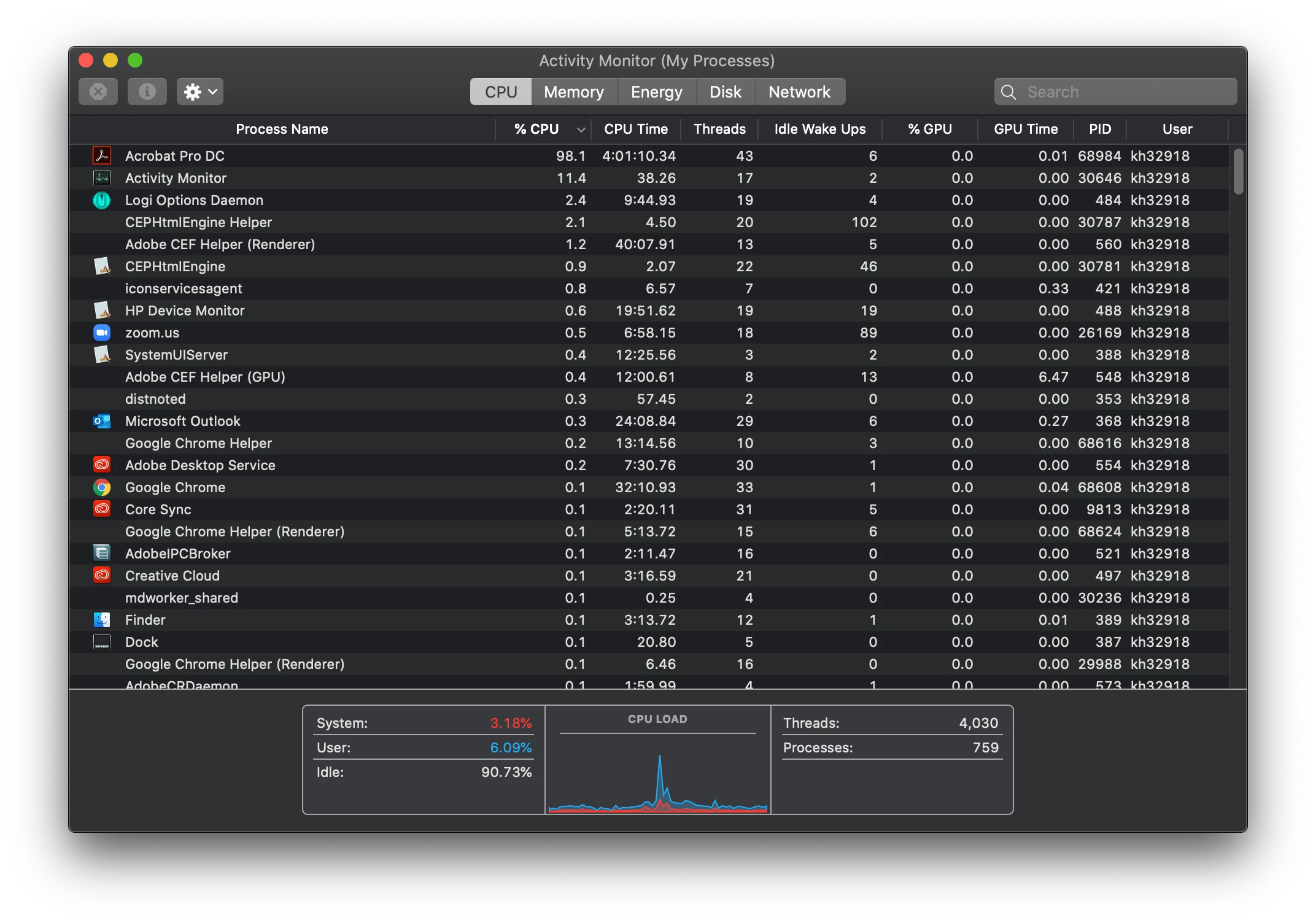Switch to the Network tab
The image size is (1316, 923).
coord(799,92)
